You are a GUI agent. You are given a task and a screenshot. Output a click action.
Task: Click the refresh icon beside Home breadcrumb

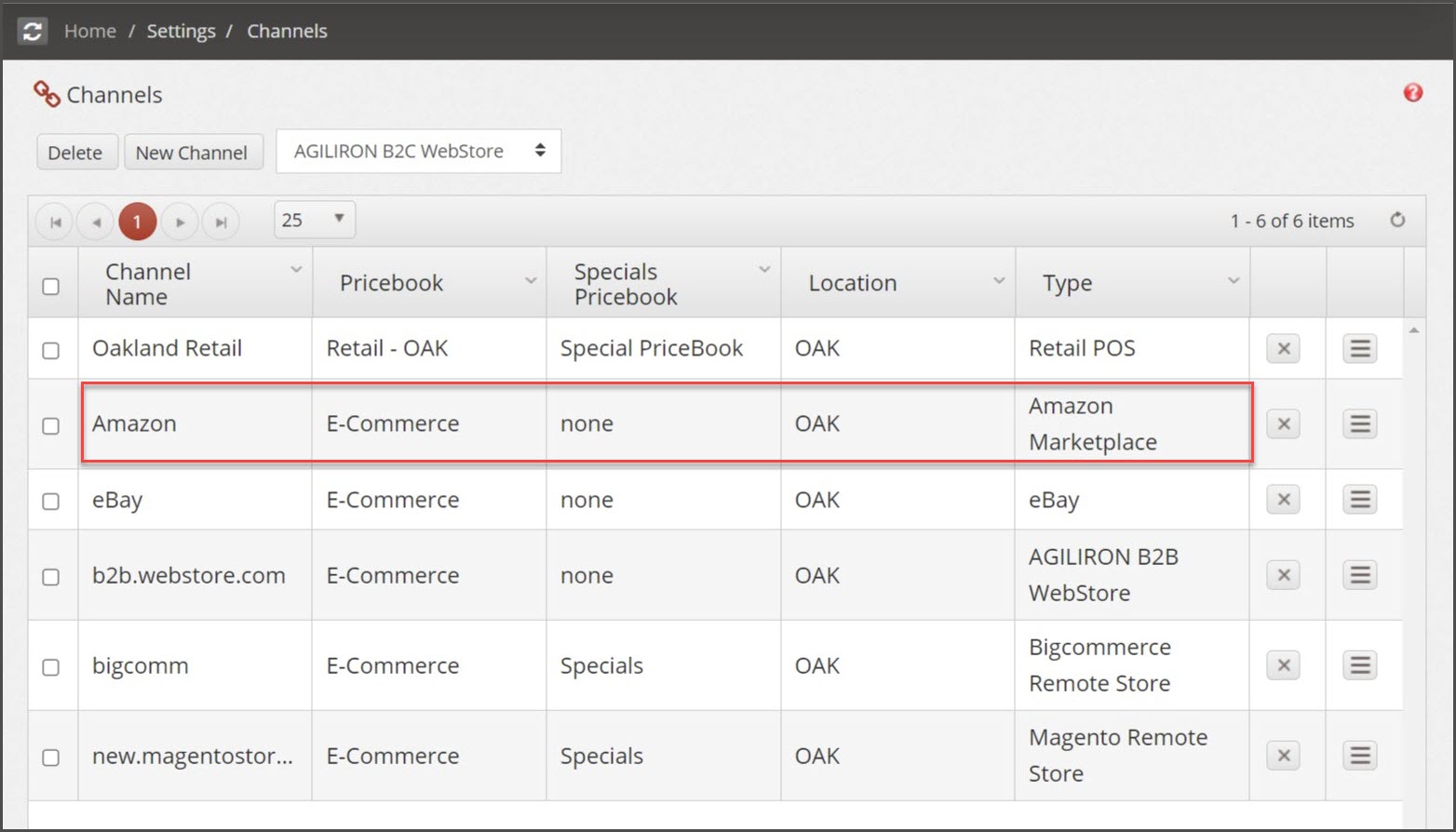pos(33,31)
